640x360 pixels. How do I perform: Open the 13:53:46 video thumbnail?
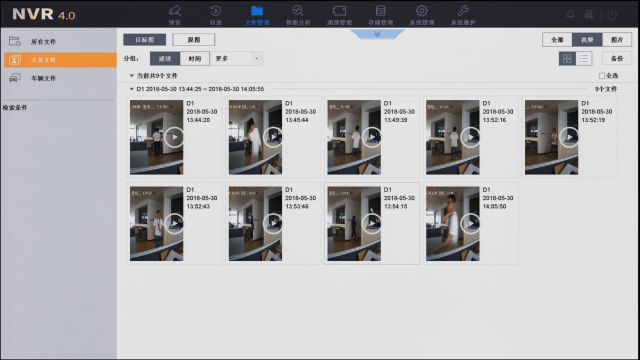(255, 224)
